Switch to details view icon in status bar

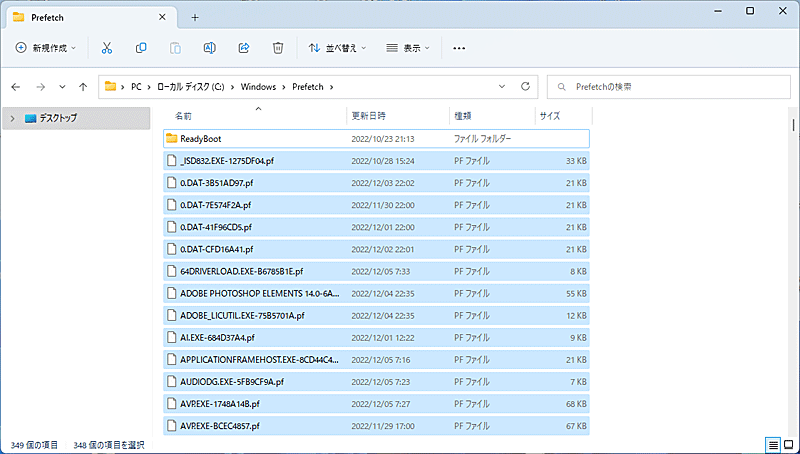(x=774, y=445)
